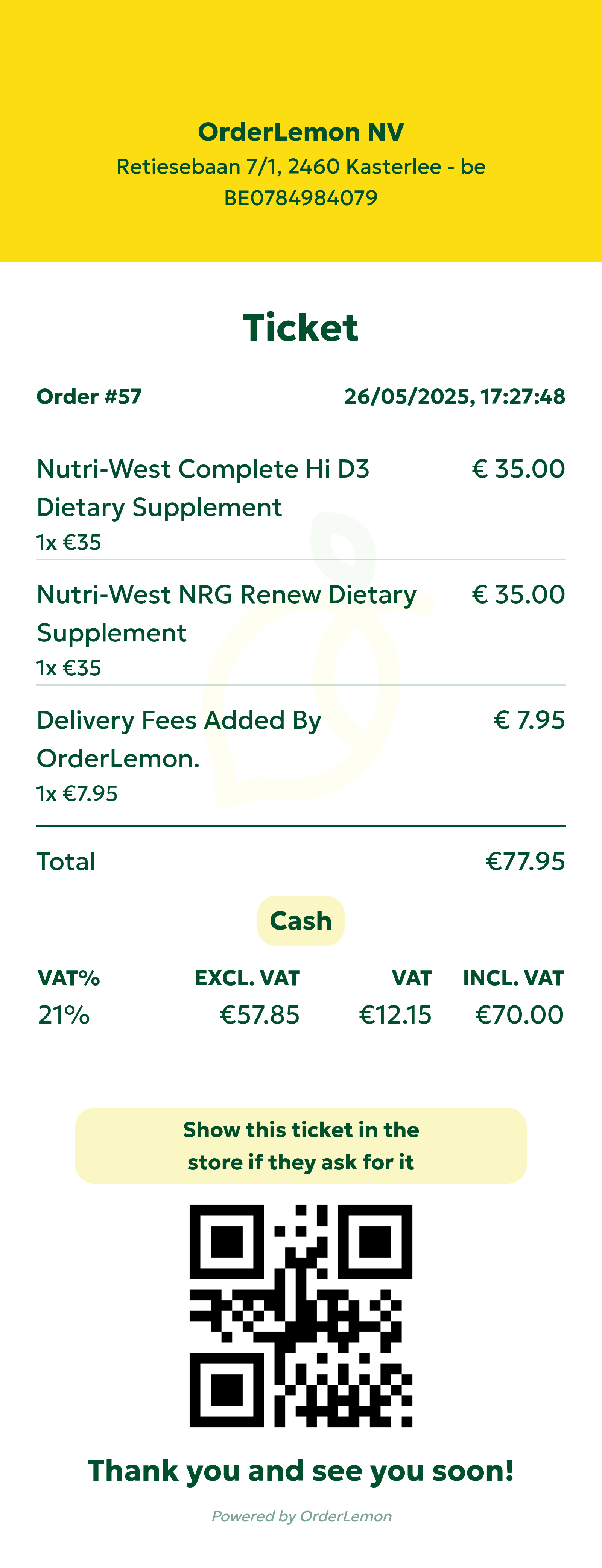Screen dimensions: 602x1568
Task: Click the Ticket heading
Action: [x=301, y=328]
